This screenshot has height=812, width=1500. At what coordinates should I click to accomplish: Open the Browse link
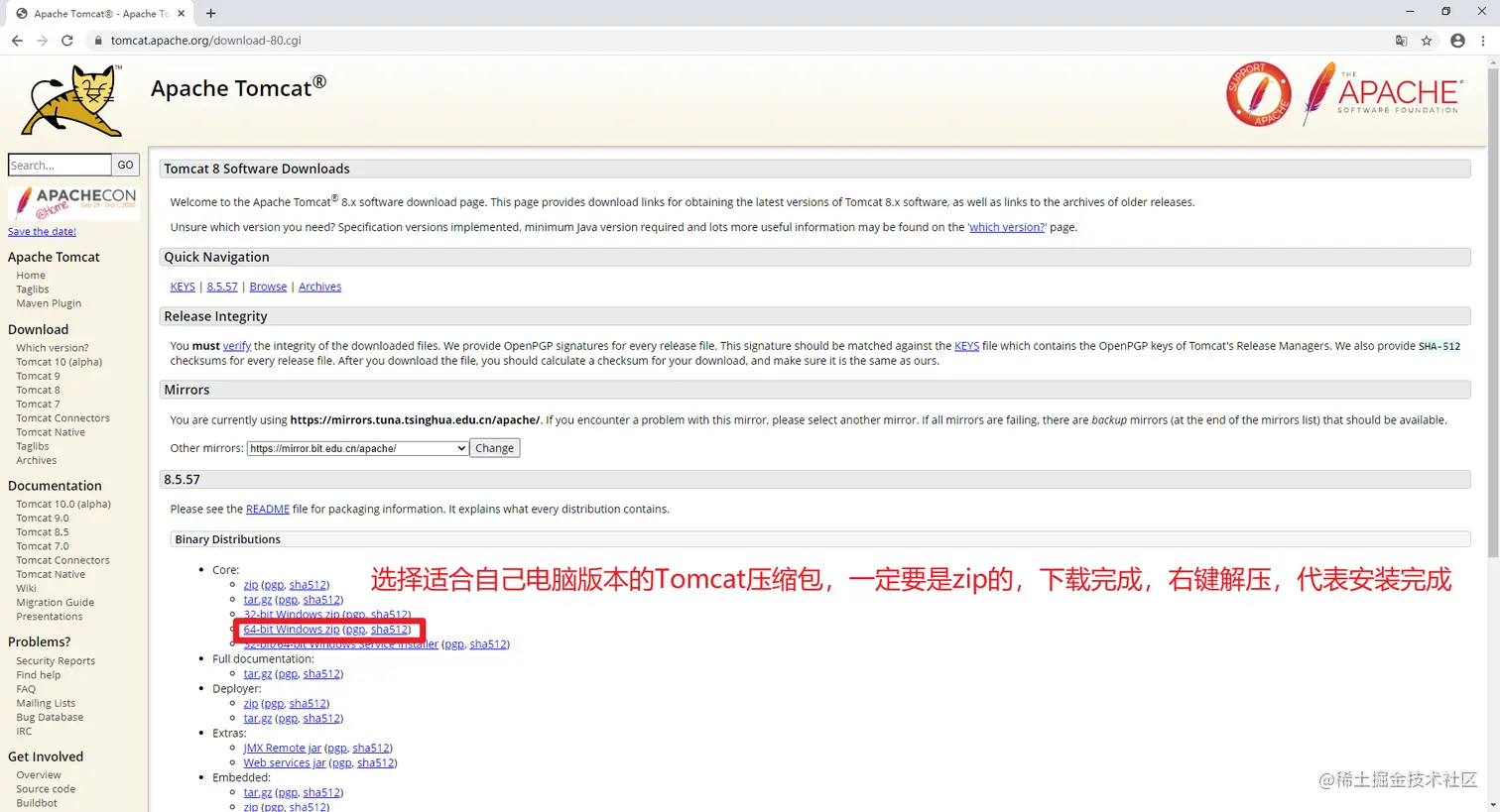[x=268, y=287]
